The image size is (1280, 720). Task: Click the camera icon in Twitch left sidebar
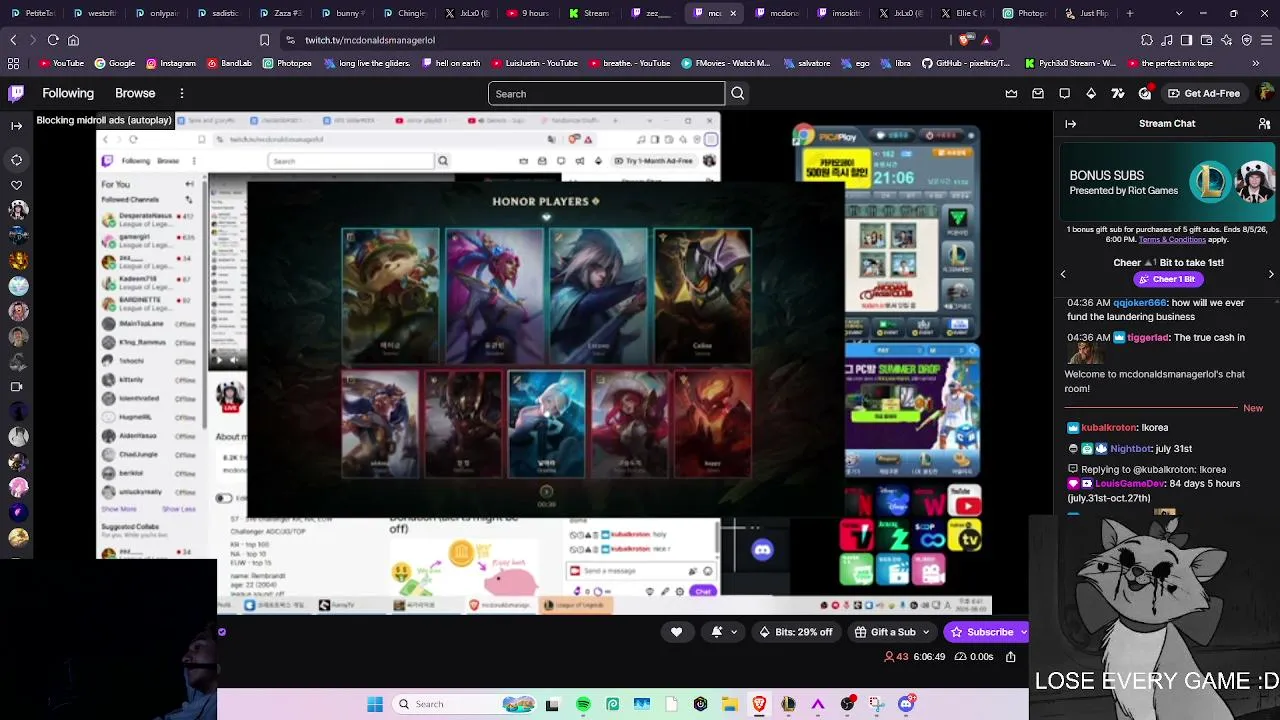[16, 386]
